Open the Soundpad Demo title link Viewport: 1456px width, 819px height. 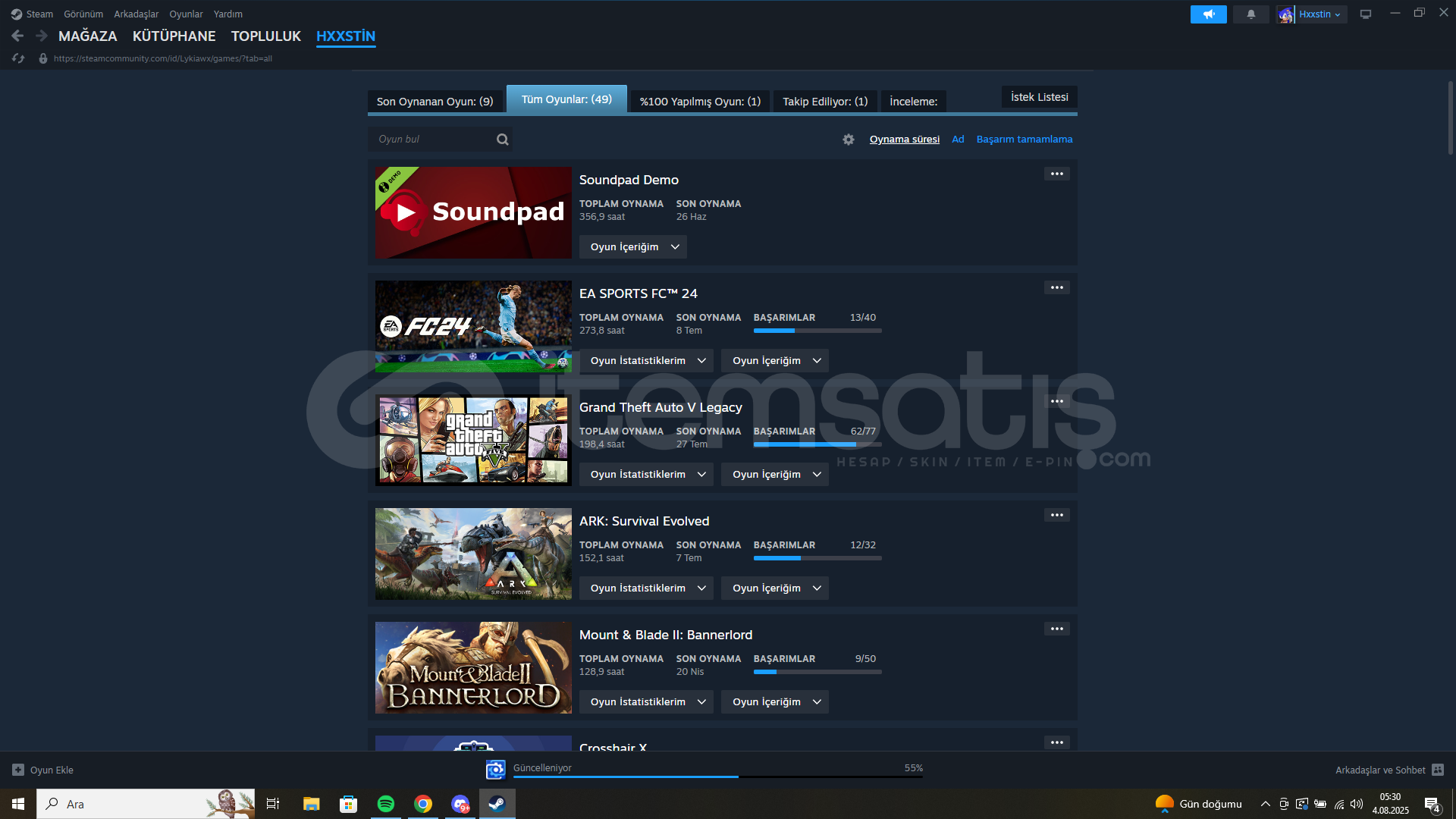[629, 180]
